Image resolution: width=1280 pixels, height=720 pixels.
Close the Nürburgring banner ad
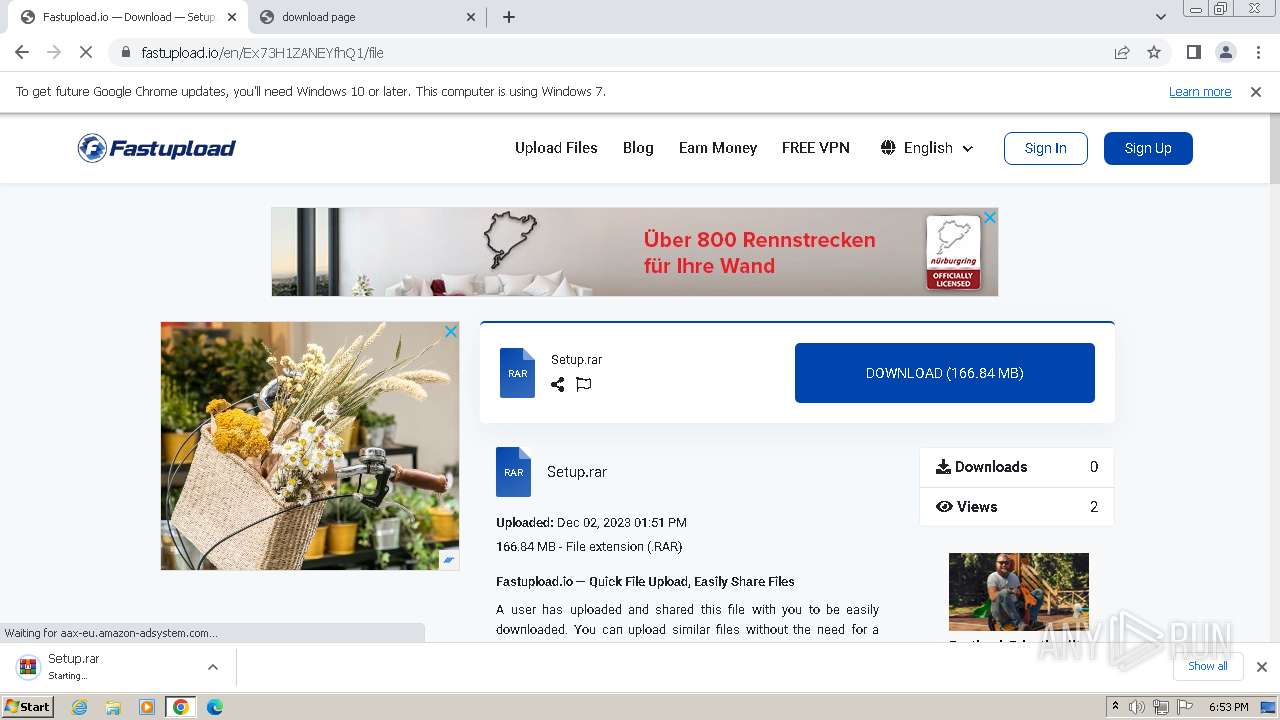click(989, 217)
